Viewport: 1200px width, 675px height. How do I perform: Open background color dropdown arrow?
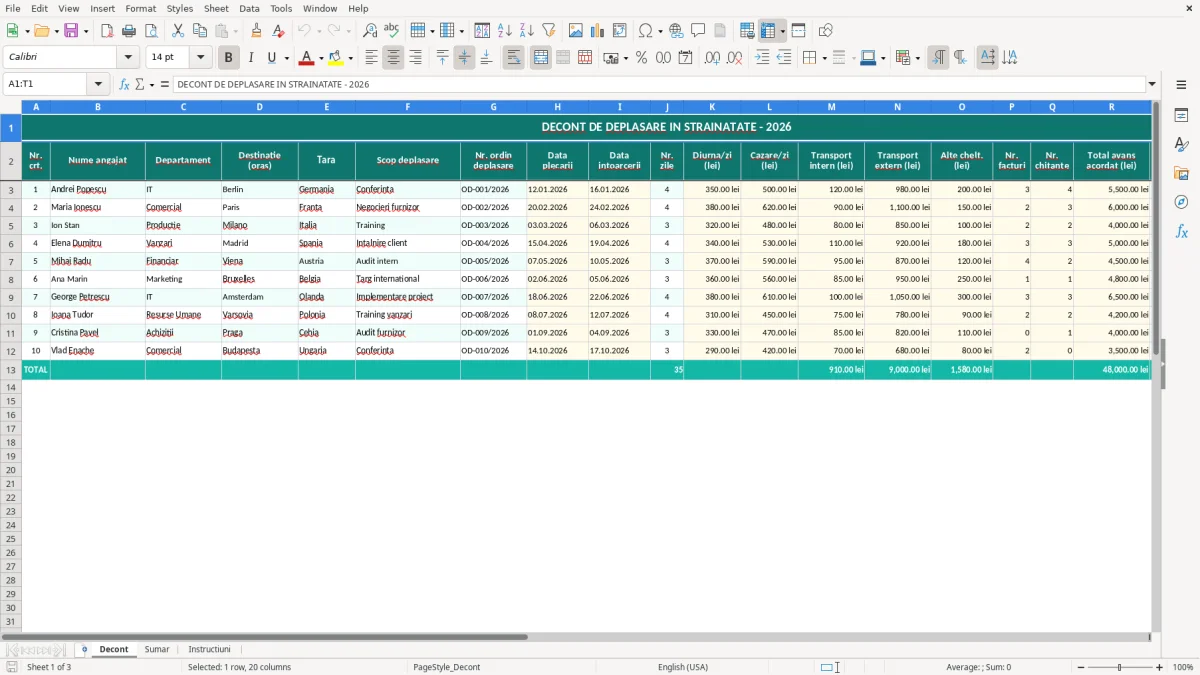350,58
